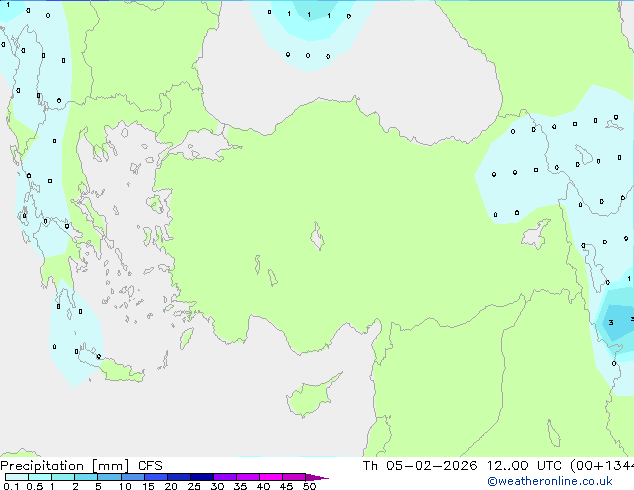Viewport: 634px width, 490px height.
Task: Click the '[mm]' unit label
Action: (x=110, y=466)
